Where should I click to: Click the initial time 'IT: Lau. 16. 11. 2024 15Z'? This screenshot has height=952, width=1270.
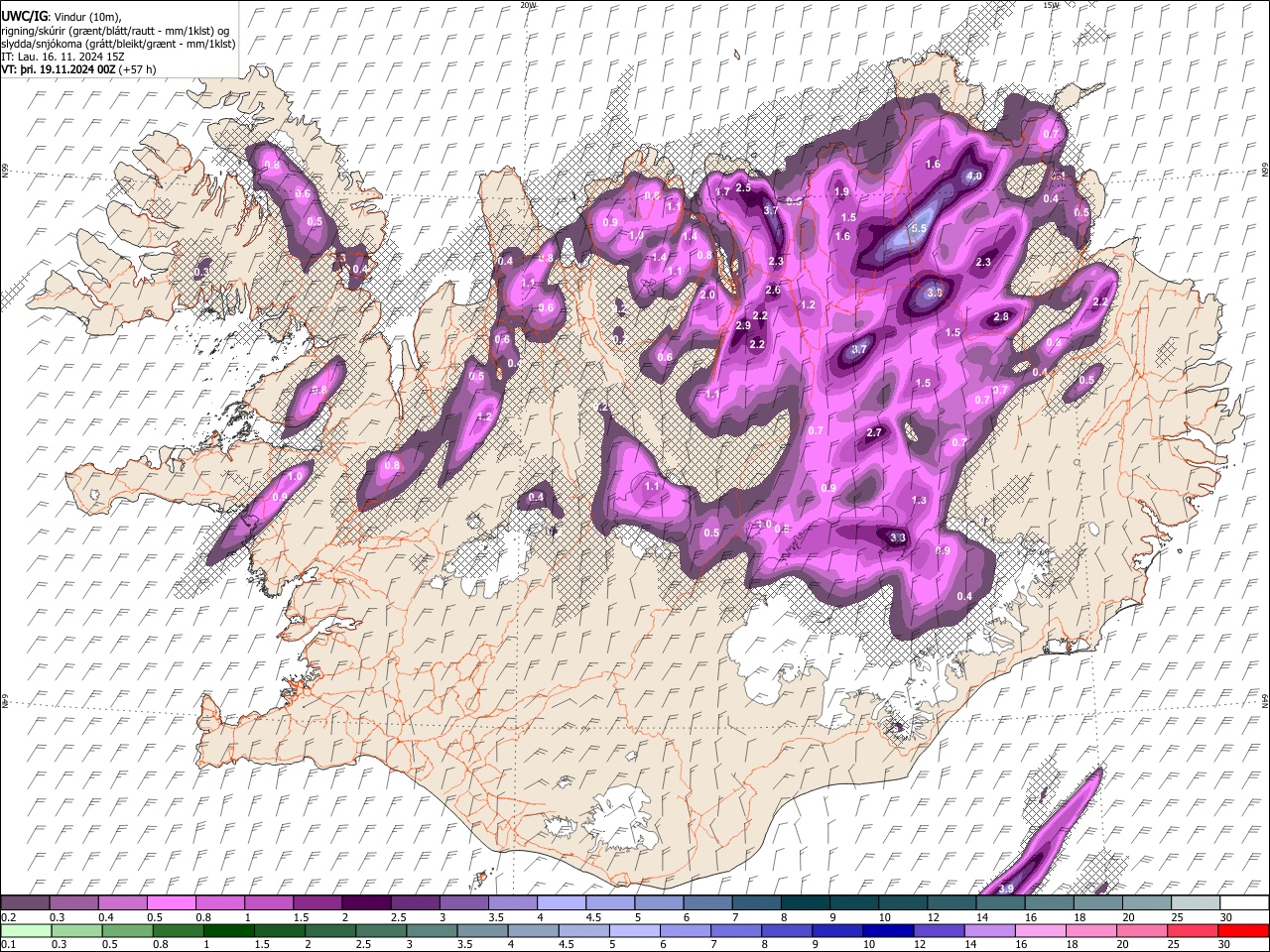point(61,57)
